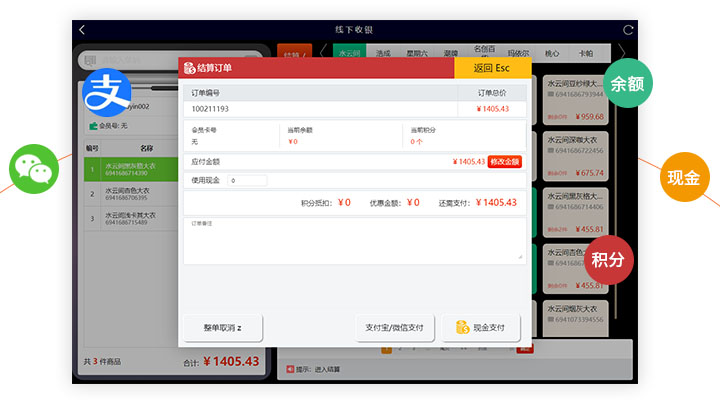The height and width of the screenshot is (400, 720).
Task: Focus the 使用现金 amount input field
Action: coord(247,181)
